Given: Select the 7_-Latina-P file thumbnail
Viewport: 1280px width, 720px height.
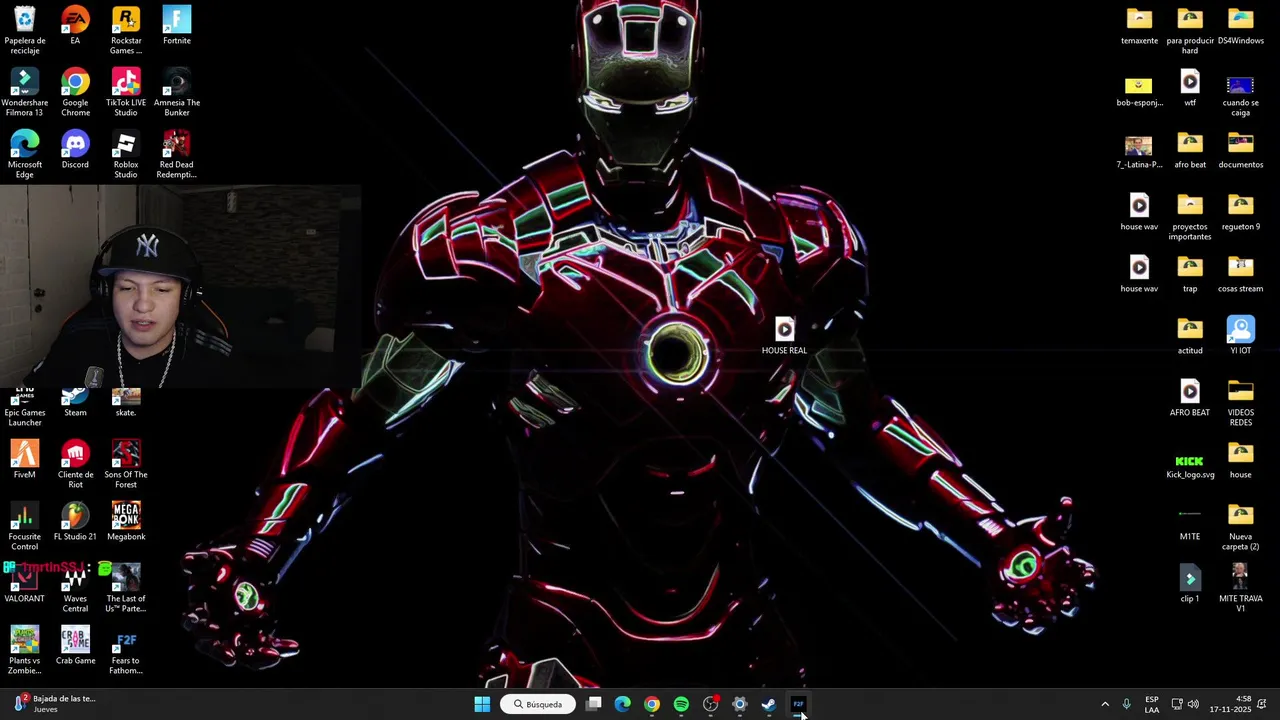Looking at the screenshot, I should click(1139, 152).
